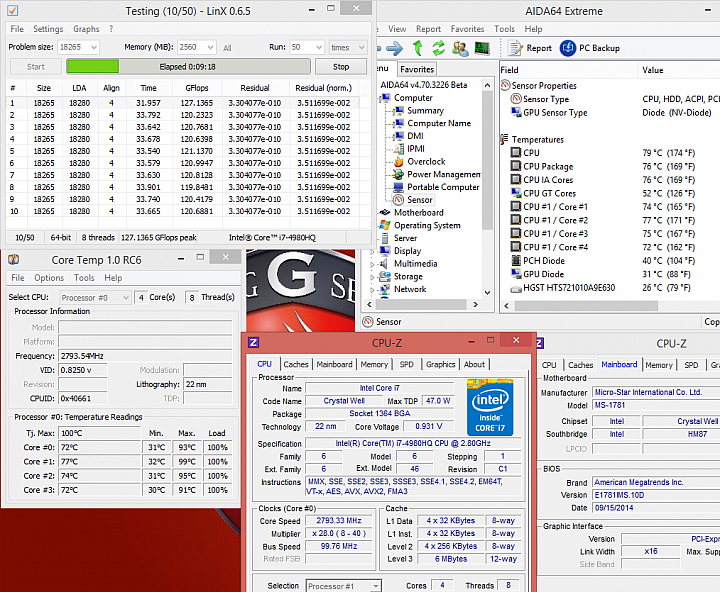The width and height of the screenshot is (720, 592).
Task: Open the Graphs menu in LinX
Action: coord(86,29)
